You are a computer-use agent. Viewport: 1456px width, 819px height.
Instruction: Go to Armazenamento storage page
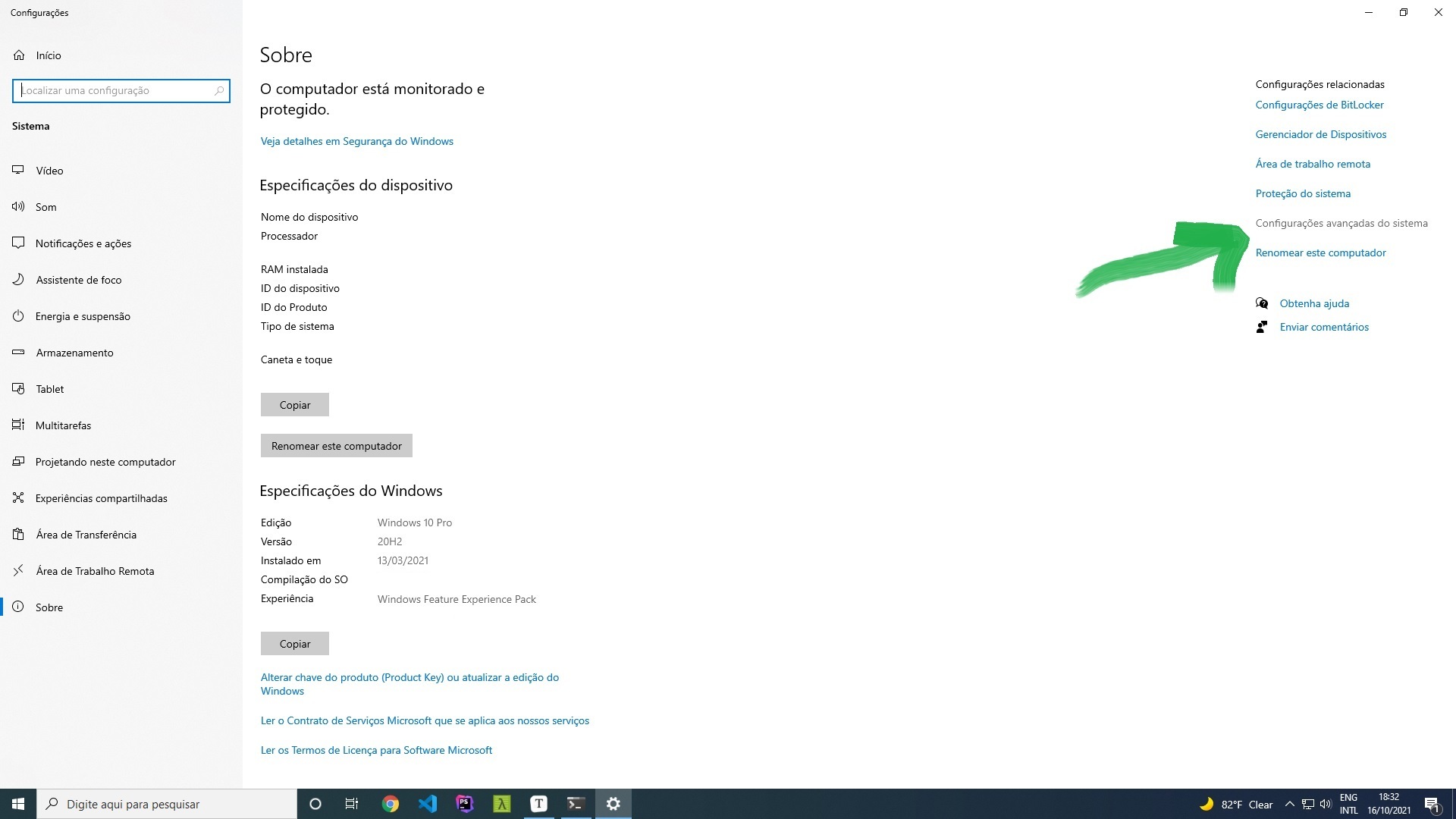74,353
